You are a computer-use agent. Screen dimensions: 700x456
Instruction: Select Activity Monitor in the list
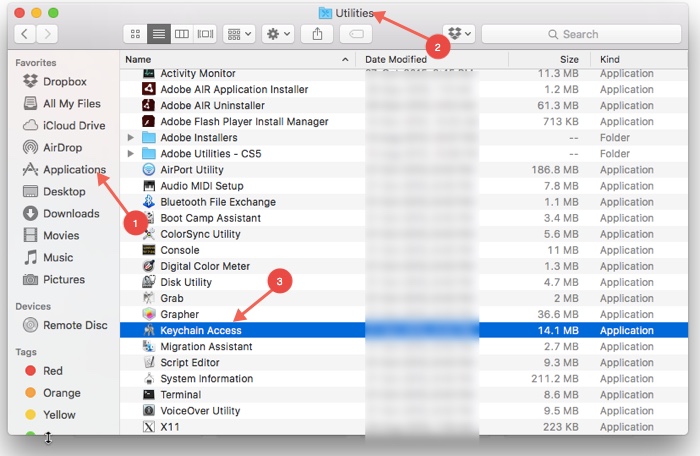pos(404,73)
